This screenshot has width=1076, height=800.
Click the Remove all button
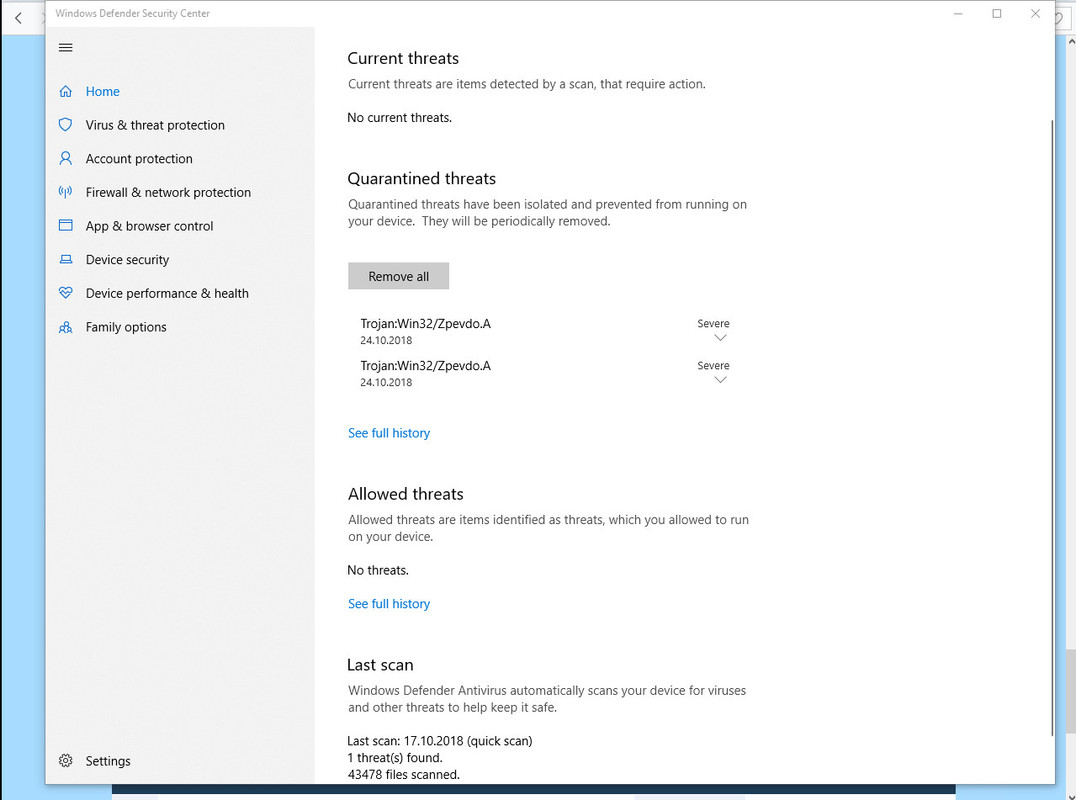[x=399, y=276]
